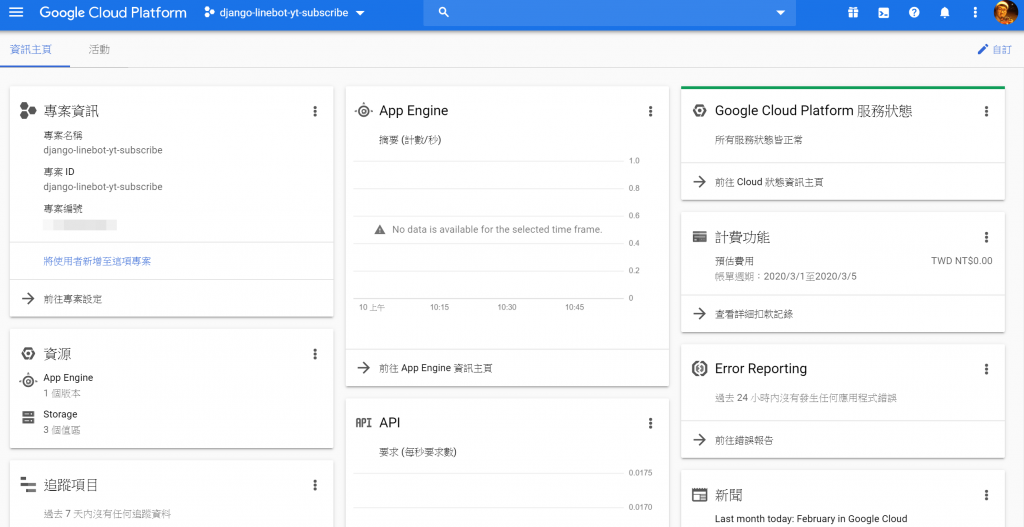1024x527 pixels.
Task: Click the search magnifier icon
Action: pyautogui.click(x=444, y=12)
